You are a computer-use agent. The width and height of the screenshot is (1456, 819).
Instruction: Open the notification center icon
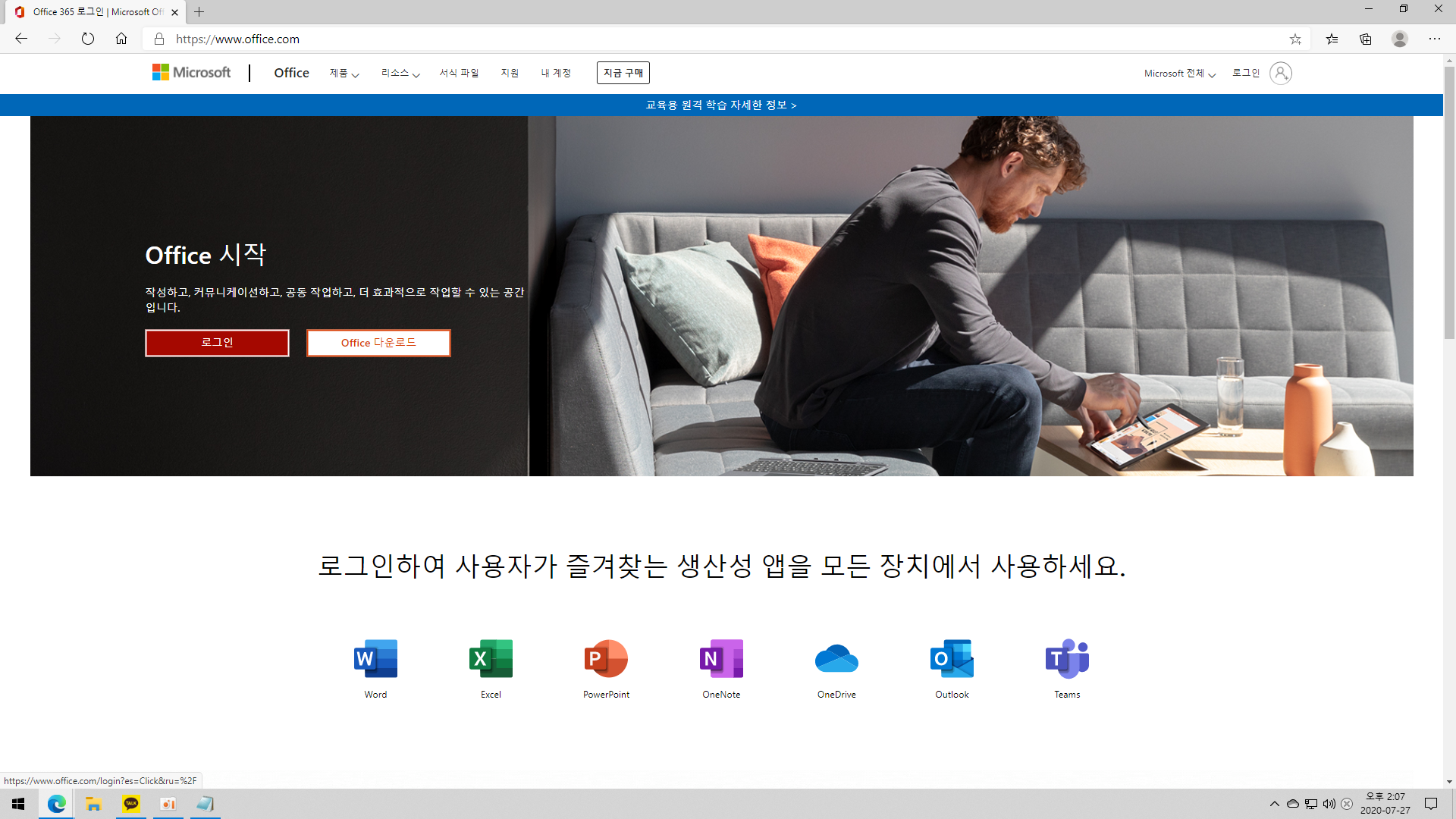[x=1431, y=804]
